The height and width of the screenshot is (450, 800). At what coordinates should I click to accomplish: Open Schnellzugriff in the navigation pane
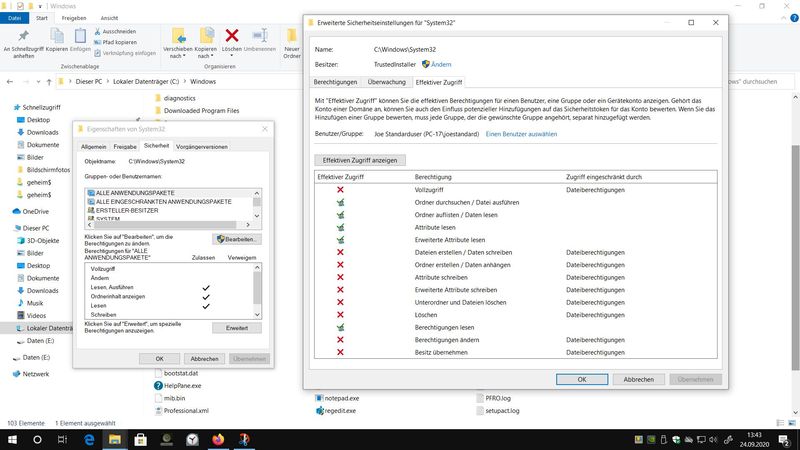tap(41, 108)
